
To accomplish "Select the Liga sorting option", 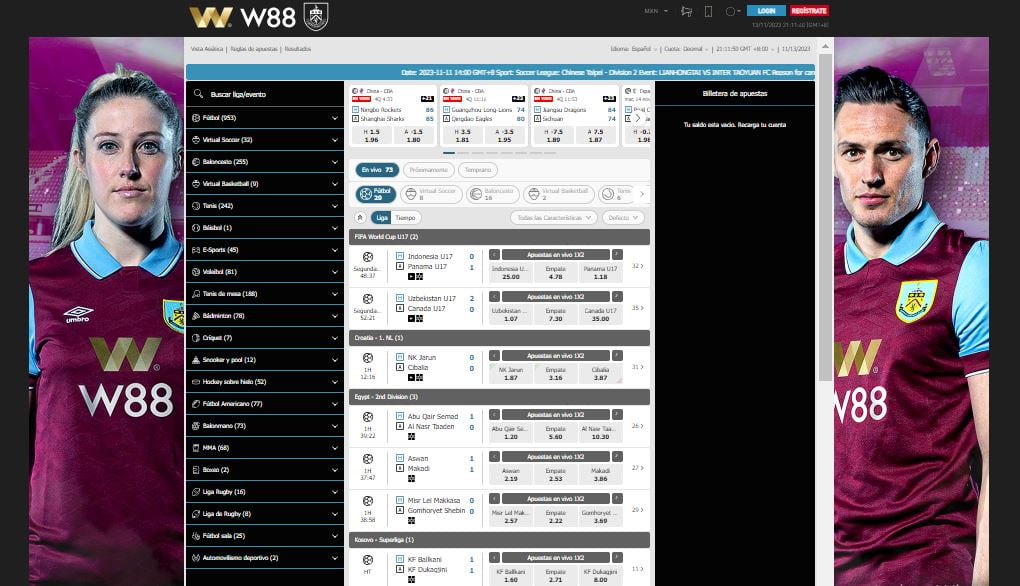I will [x=381, y=217].
